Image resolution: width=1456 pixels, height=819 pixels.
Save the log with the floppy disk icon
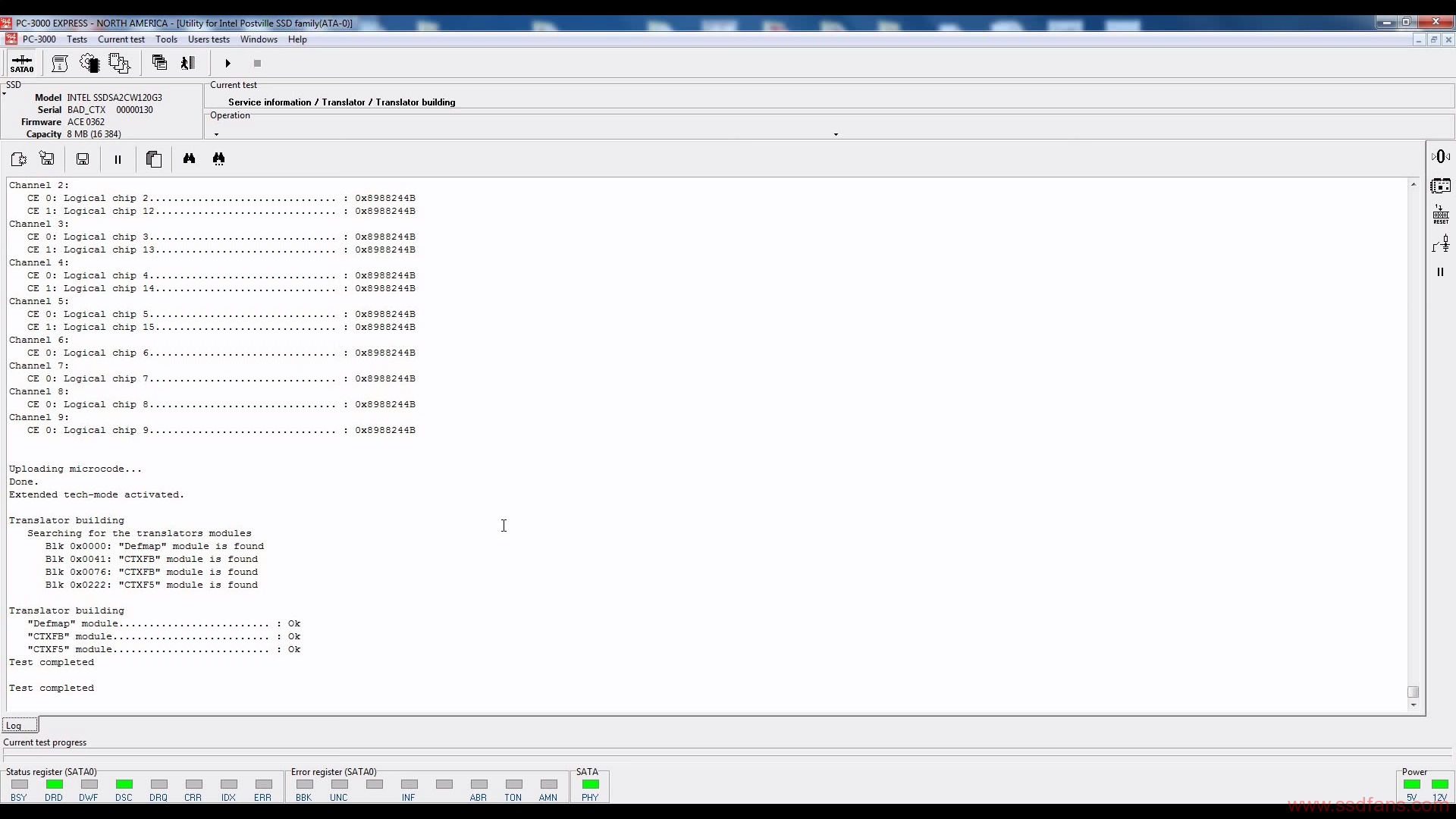[x=83, y=159]
